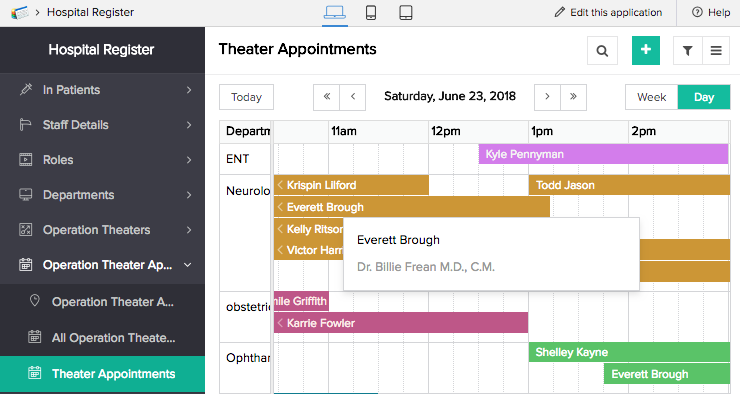Image resolution: width=740 pixels, height=394 pixels.
Task: Click the ENT department row label
Action: click(237, 159)
